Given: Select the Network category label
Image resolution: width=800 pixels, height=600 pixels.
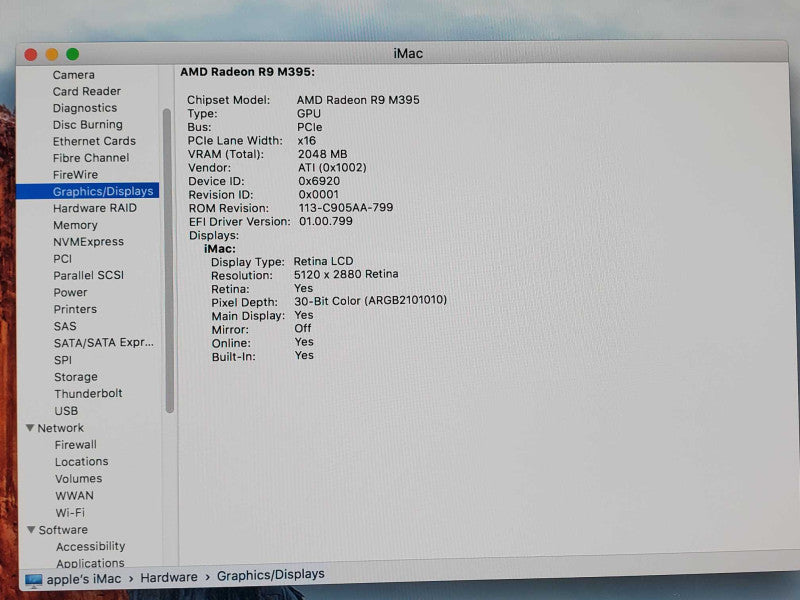Looking at the screenshot, I should [60, 428].
